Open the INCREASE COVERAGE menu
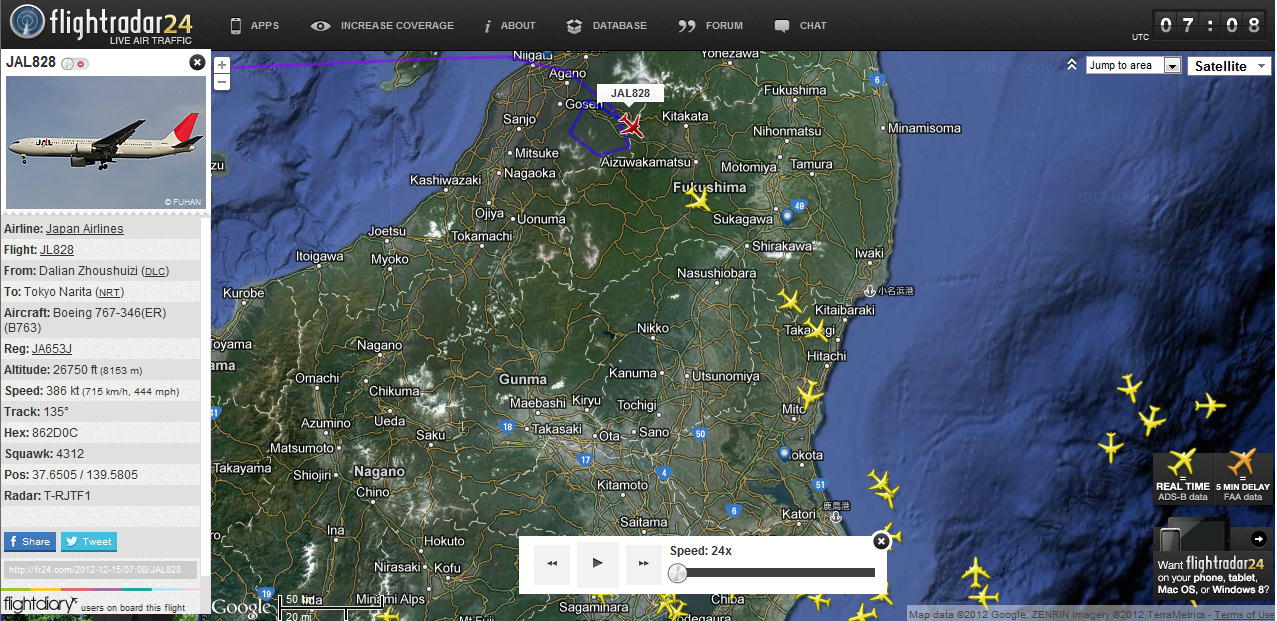The height and width of the screenshot is (621, 1277). click(382, 25)
